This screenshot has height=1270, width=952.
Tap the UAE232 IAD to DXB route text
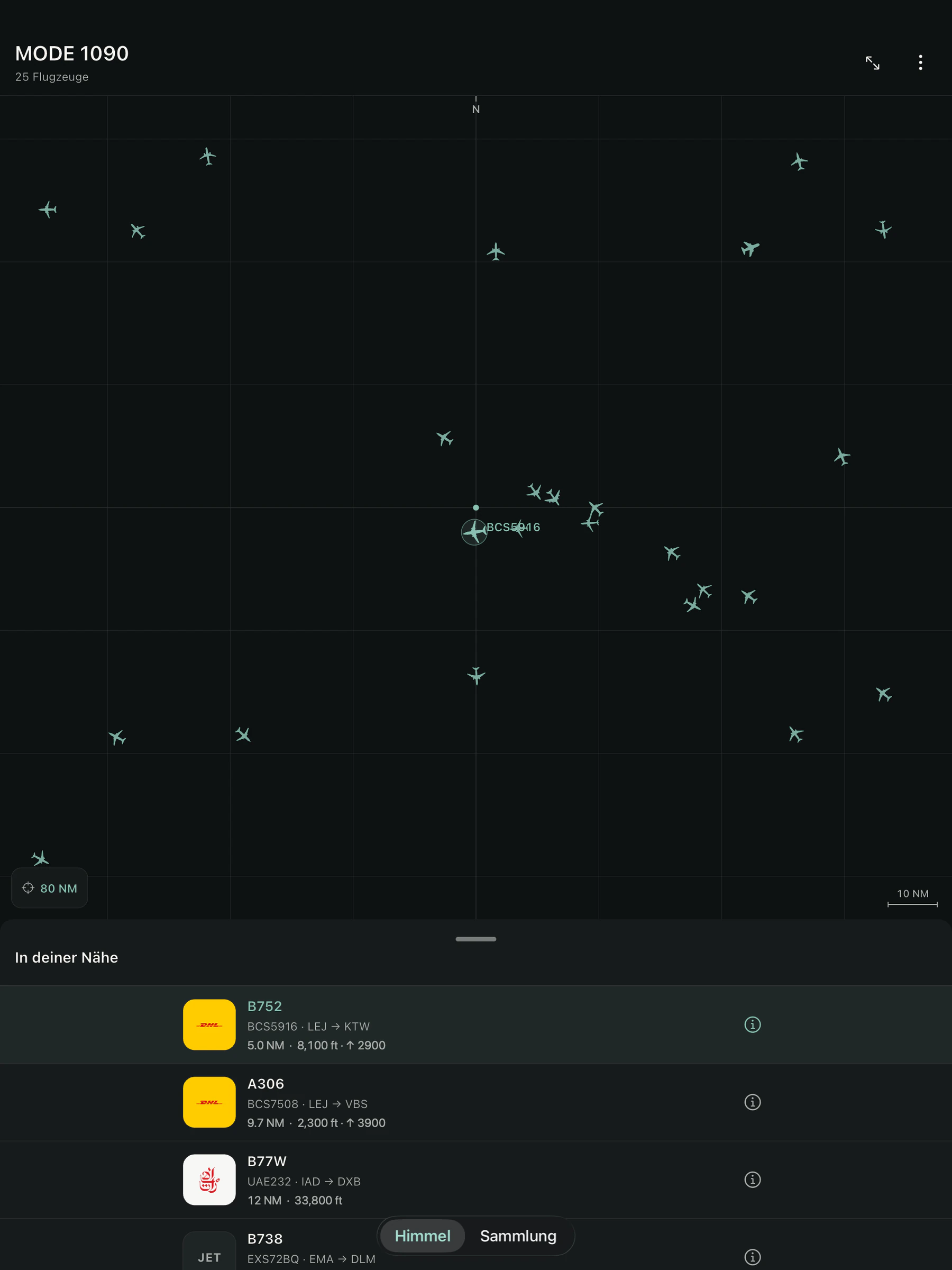304,1181
